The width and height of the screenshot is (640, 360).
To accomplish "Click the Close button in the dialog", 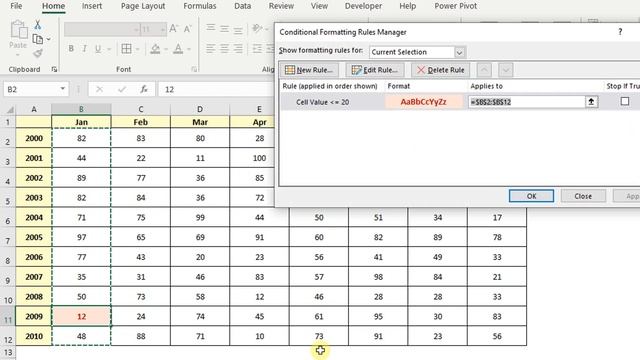I will (583, 196).
